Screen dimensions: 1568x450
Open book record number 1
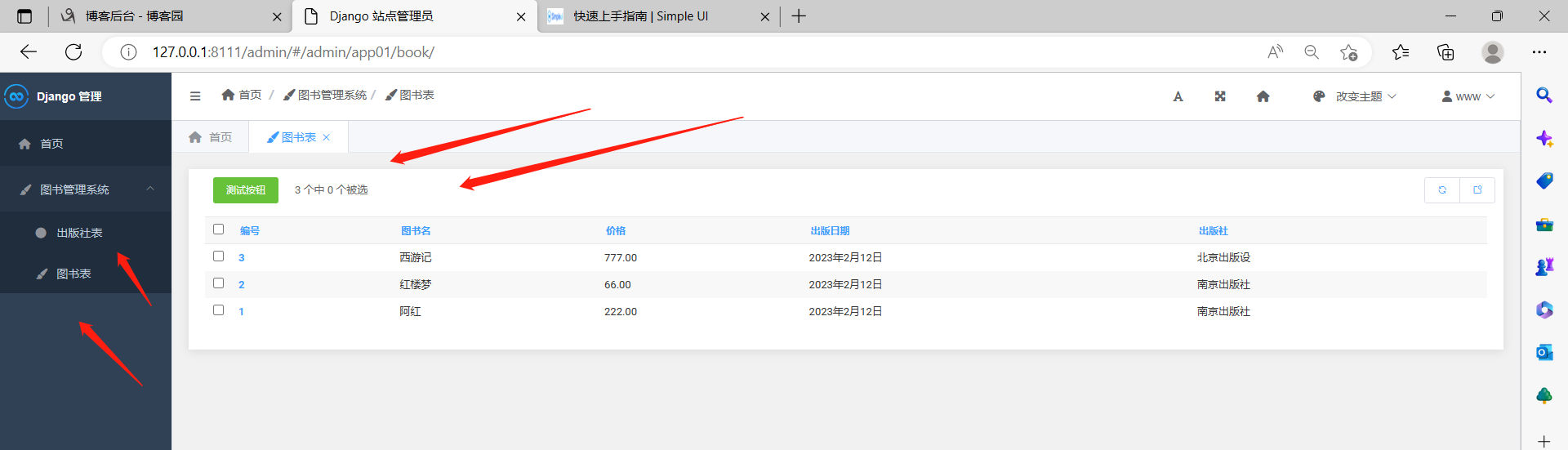click(242, 312)
